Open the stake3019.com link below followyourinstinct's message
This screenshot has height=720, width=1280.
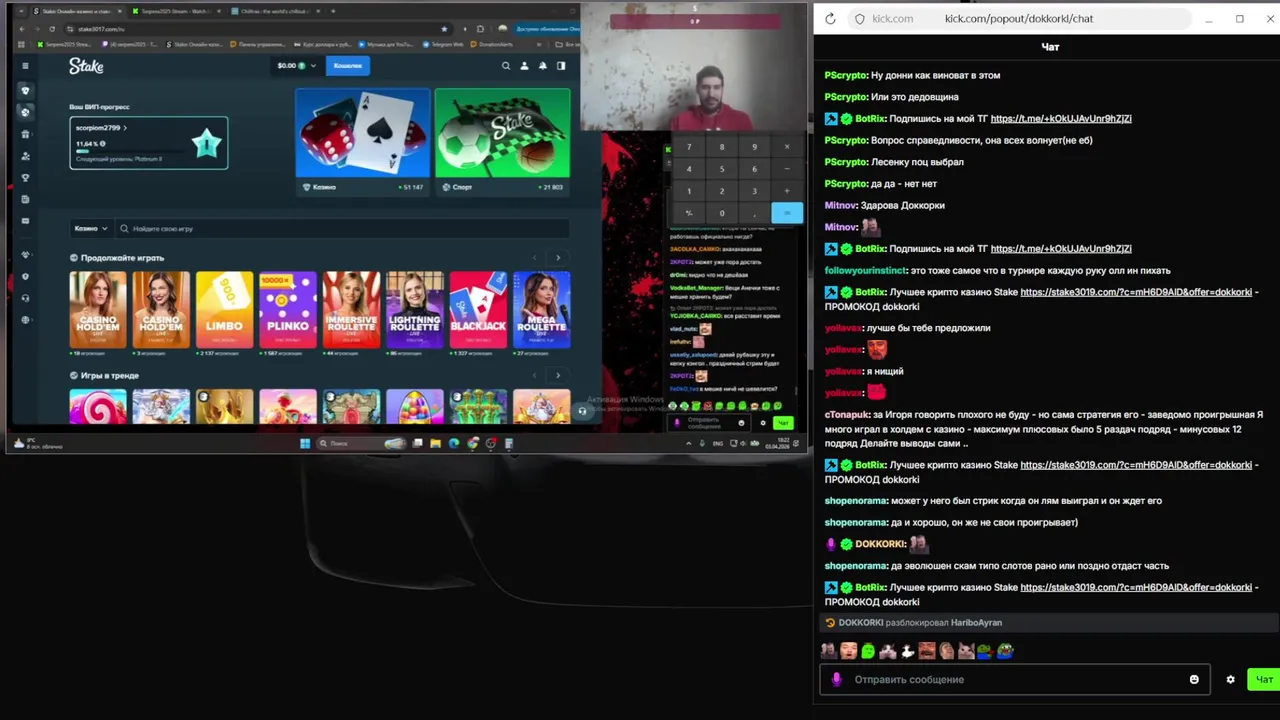1136,293
